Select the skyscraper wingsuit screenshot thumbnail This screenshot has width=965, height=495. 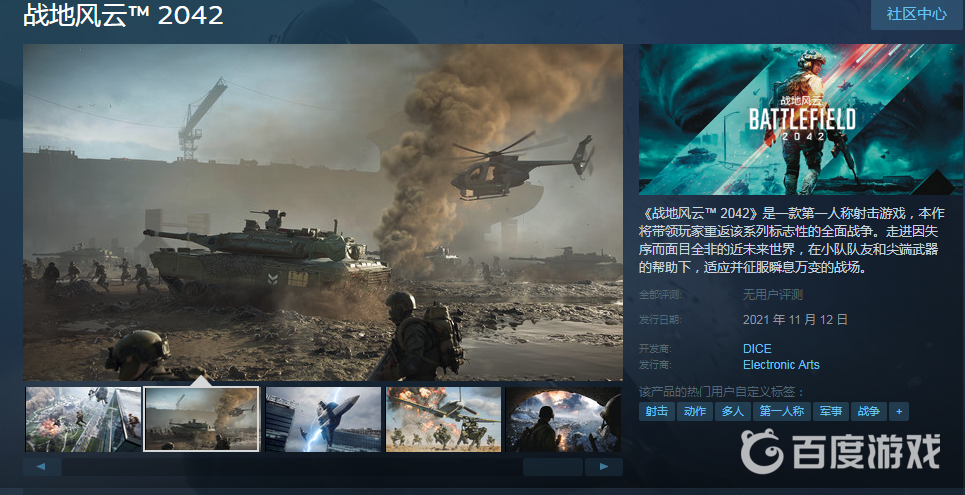[83, 419]
